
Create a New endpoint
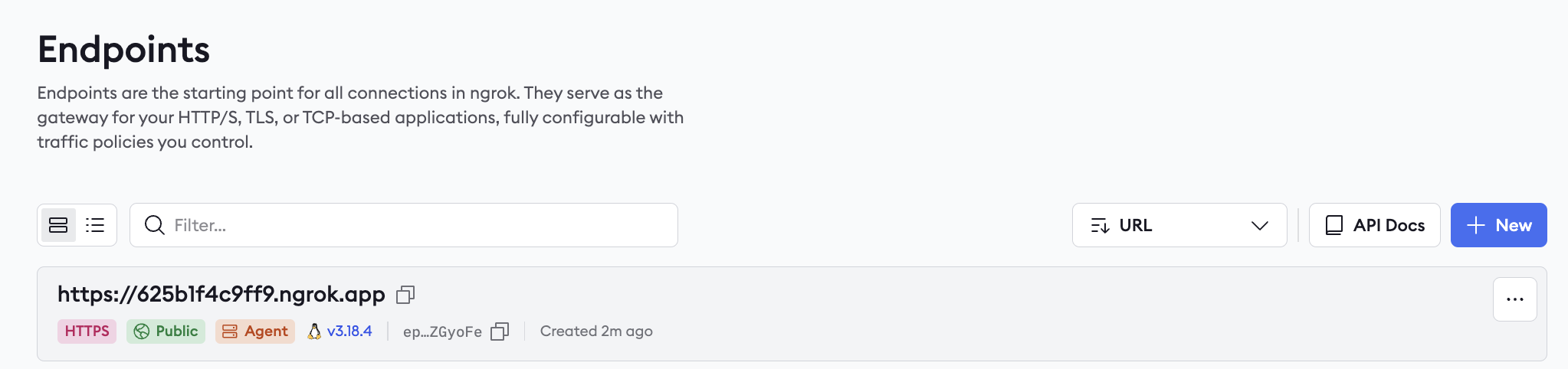pyautogui.click(x=1499, y=225)
